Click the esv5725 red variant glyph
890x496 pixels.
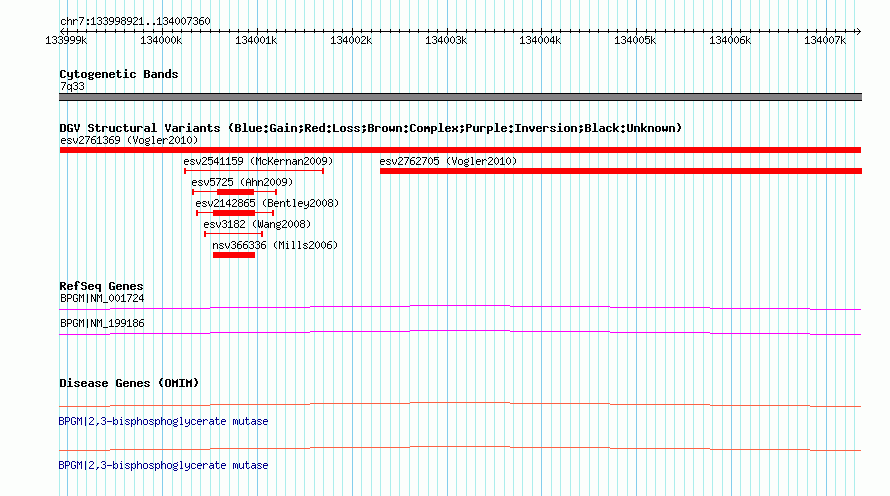(x=234, y=192)
